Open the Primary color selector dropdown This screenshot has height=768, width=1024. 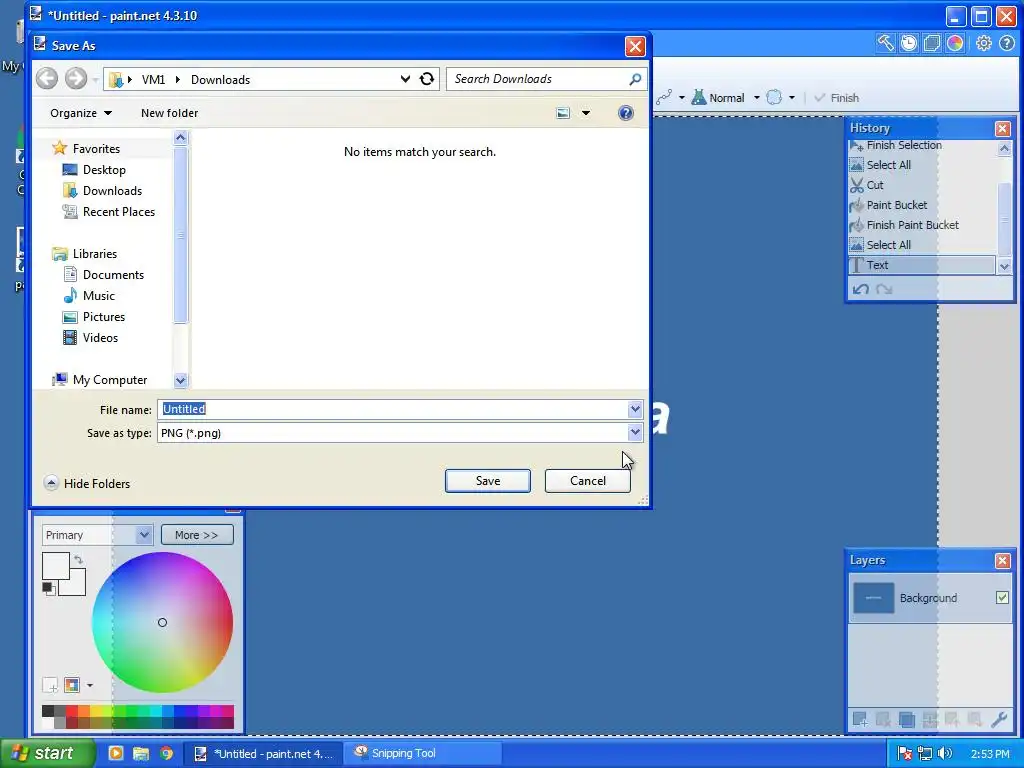point(144,535)
